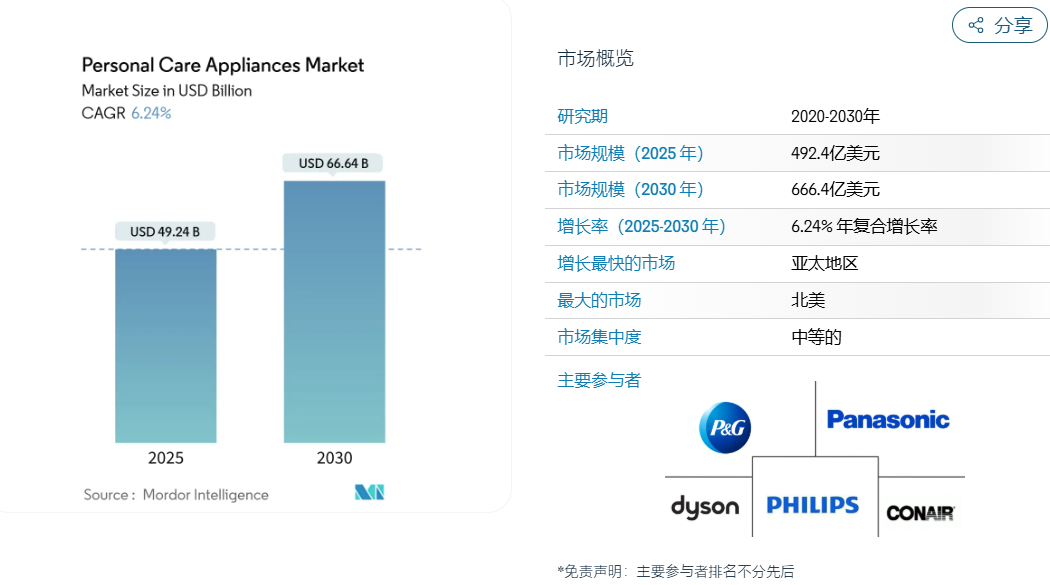Open the 市场规模（2025 年） link
This screenshot has width=1050, height=585.
click(628, 153)
